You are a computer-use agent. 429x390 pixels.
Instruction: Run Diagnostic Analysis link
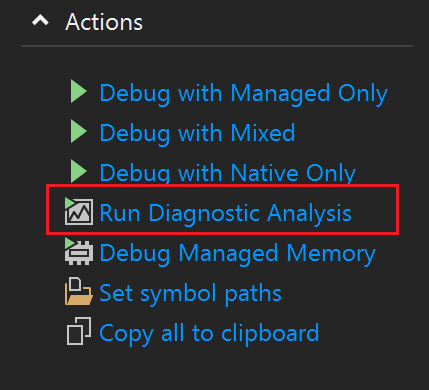click(x=226, y=213)
